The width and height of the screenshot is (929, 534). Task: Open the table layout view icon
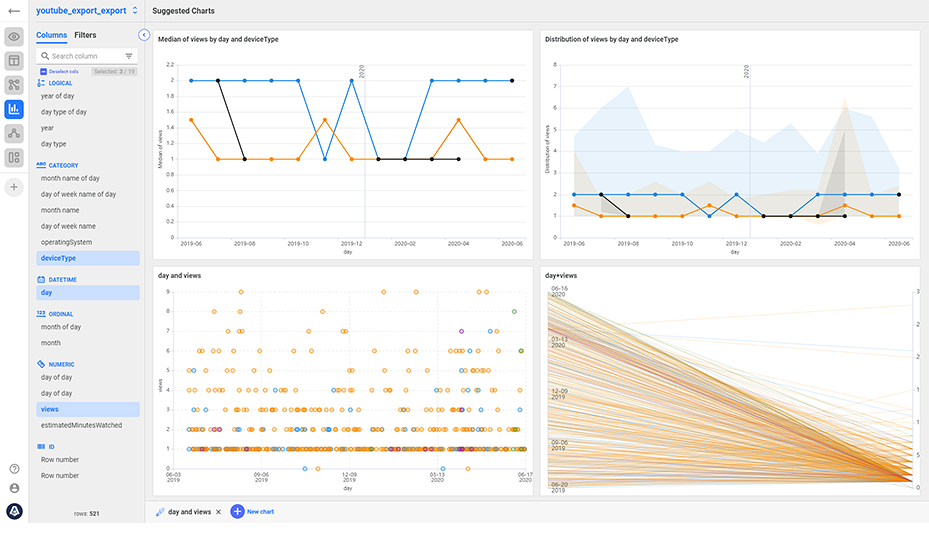tap(14, 60)
